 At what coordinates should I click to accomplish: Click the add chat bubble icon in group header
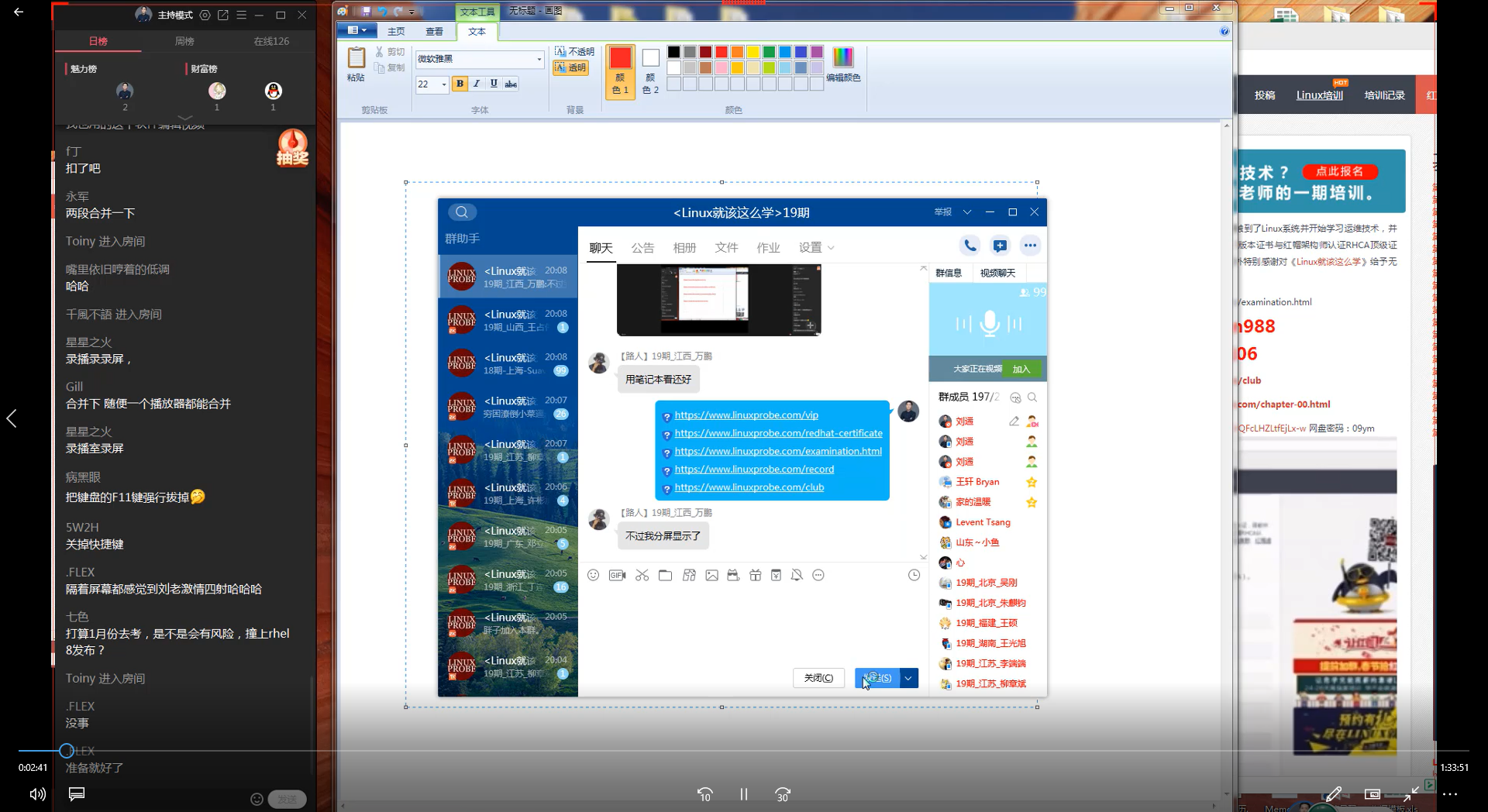click(x=1000, y=246)
